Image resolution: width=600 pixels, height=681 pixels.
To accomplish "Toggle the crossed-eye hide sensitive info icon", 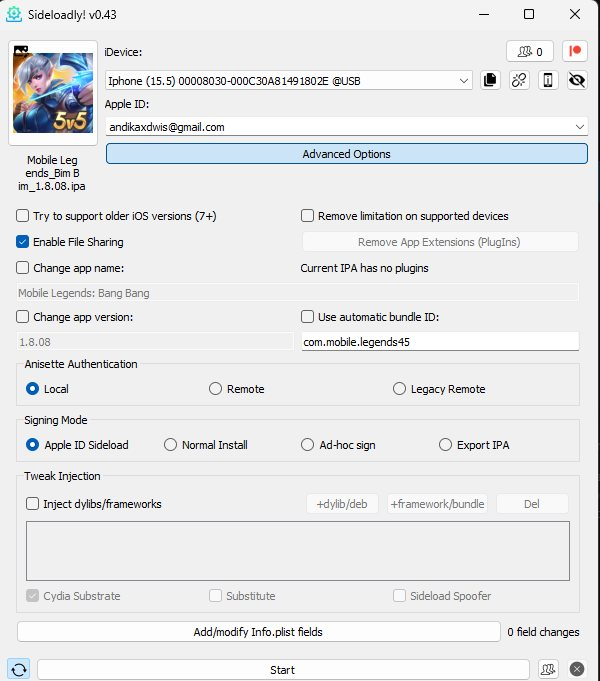I will point(577,80).
